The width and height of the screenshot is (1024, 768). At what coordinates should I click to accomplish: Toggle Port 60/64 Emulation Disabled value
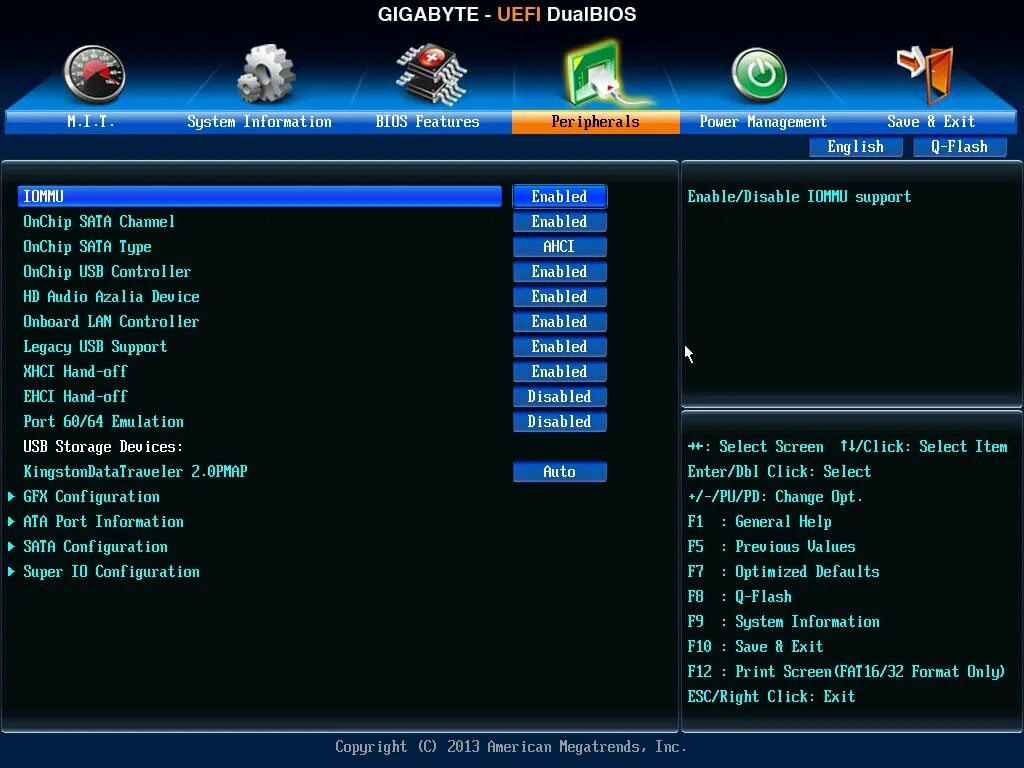[x=560, y=421]
